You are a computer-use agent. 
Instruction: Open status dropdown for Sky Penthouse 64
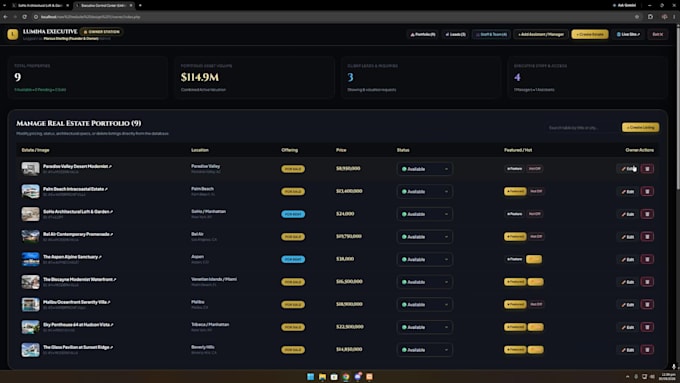(425, 327)
